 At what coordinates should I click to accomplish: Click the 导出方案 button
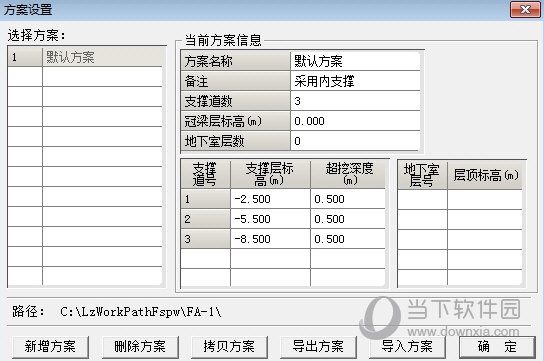[318, 346]
